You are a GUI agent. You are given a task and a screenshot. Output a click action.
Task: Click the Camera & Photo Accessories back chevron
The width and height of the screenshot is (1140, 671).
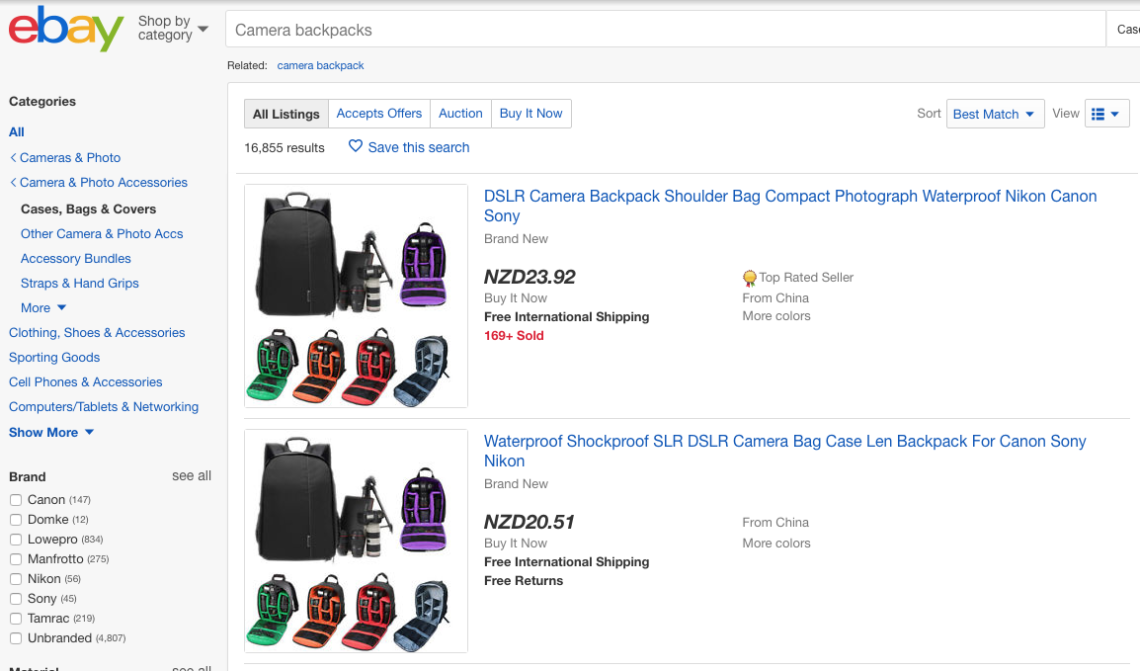click(13, 182)
